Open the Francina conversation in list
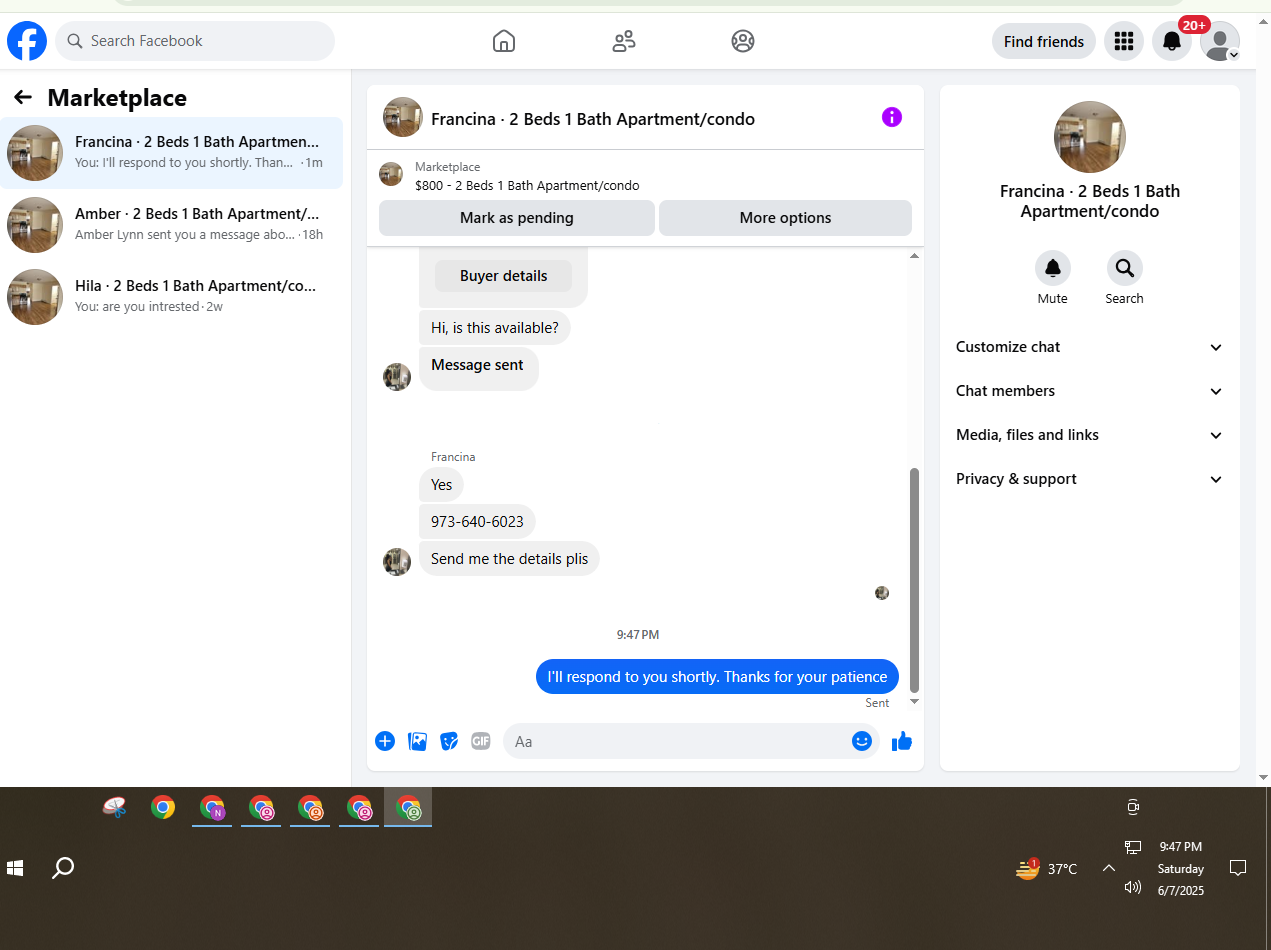The height and width of the screenshot is (950, 1271). click(x=171, y=153)
